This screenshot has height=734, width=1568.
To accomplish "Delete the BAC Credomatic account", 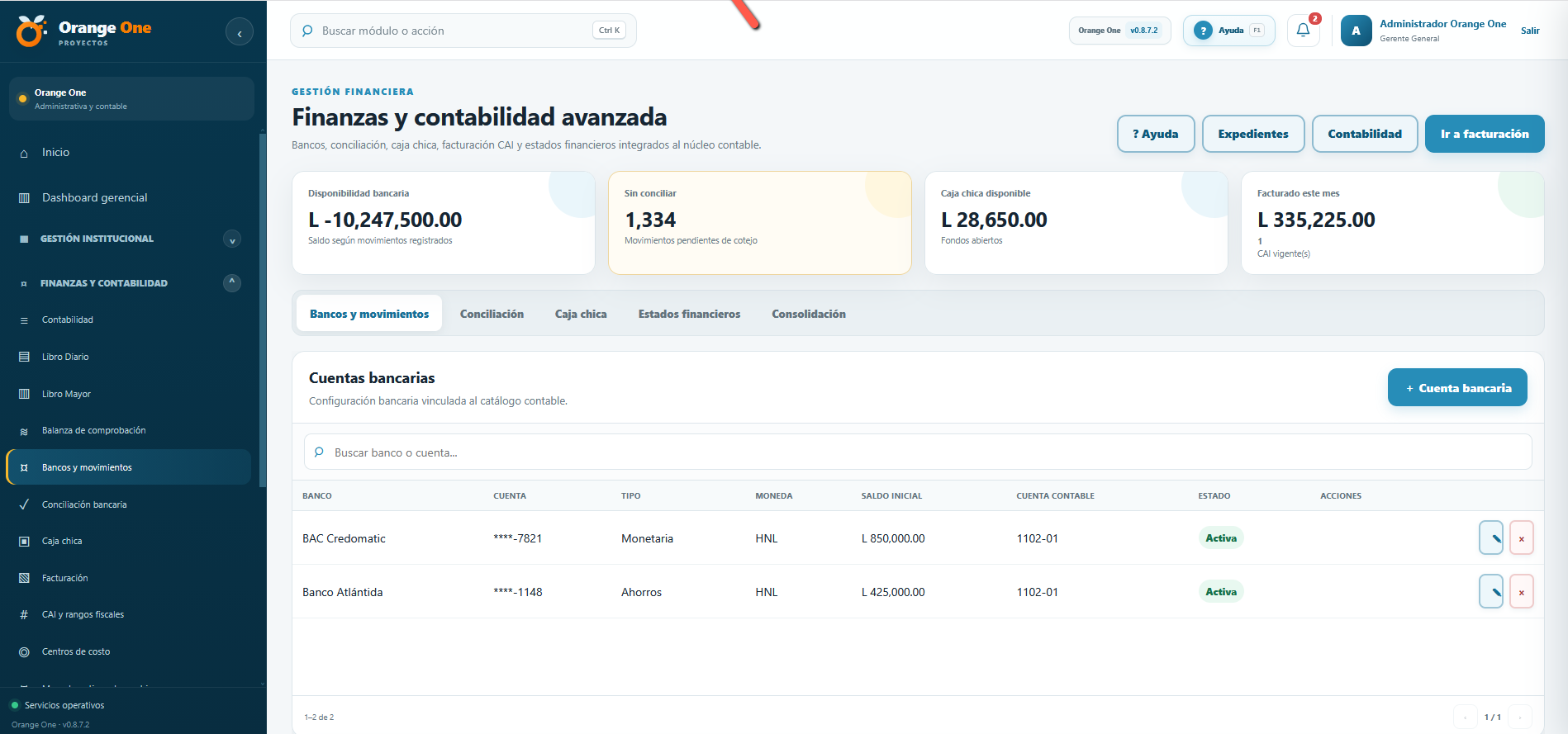I will 1522,538.
